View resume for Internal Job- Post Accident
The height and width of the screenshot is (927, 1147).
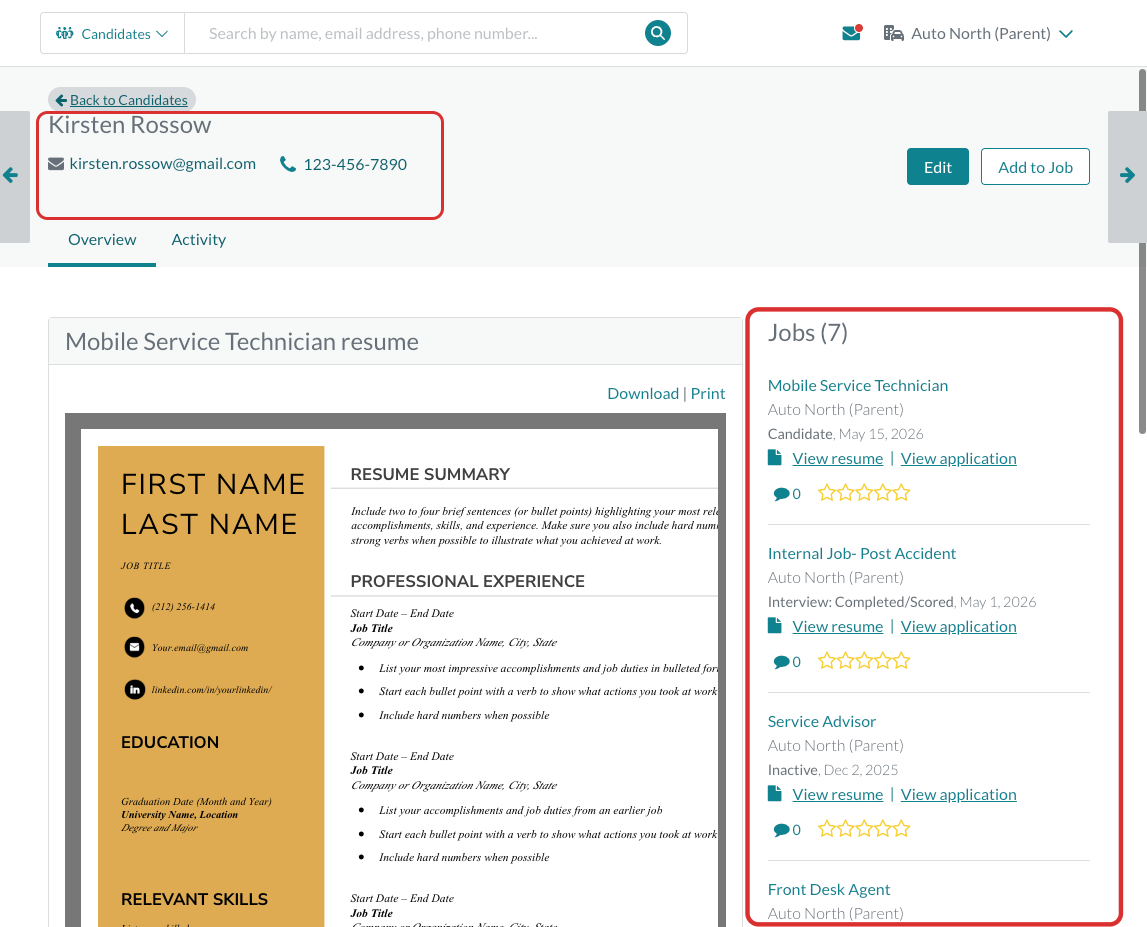838,627
